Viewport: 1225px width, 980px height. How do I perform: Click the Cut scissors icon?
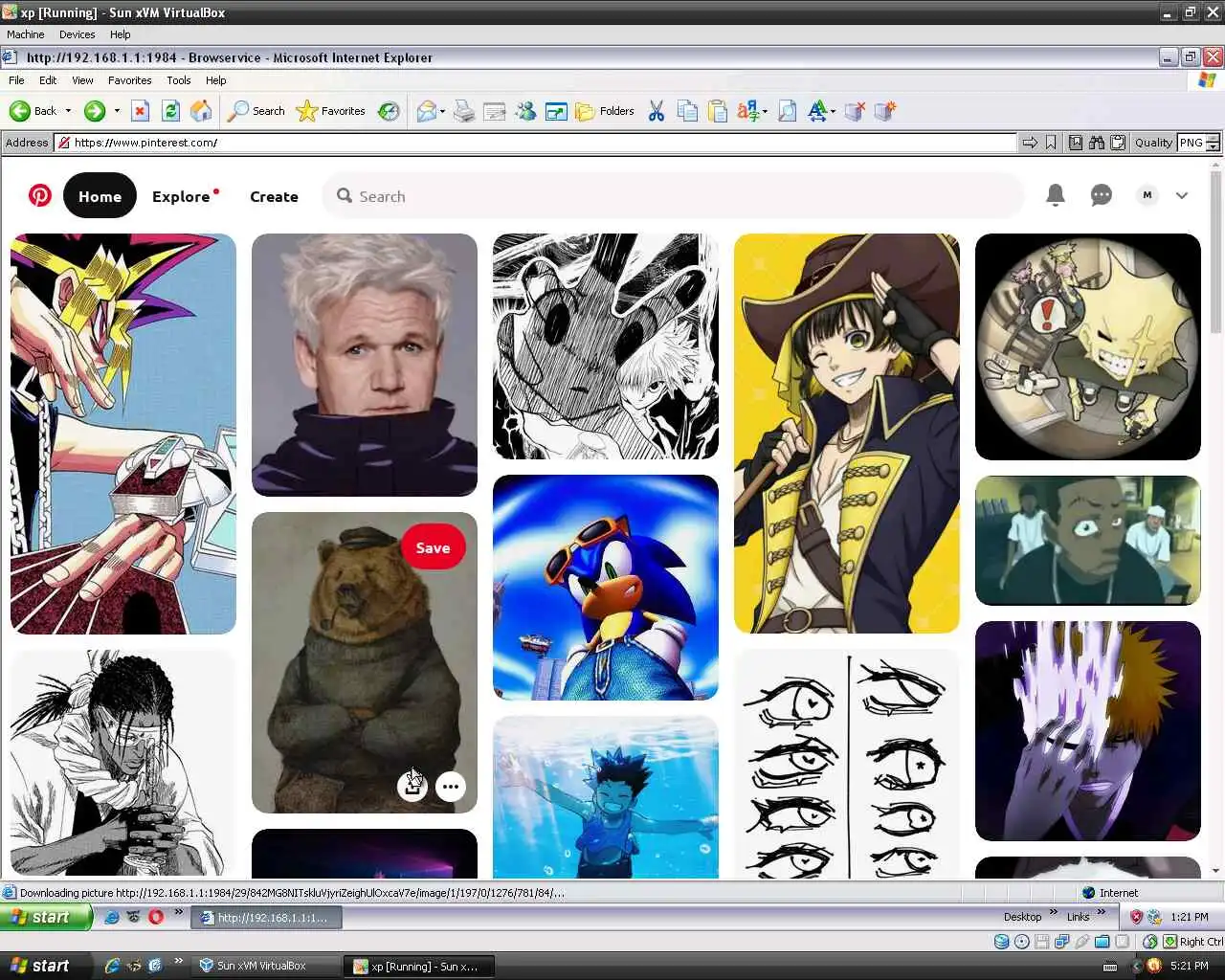click(x=657, y=112)
